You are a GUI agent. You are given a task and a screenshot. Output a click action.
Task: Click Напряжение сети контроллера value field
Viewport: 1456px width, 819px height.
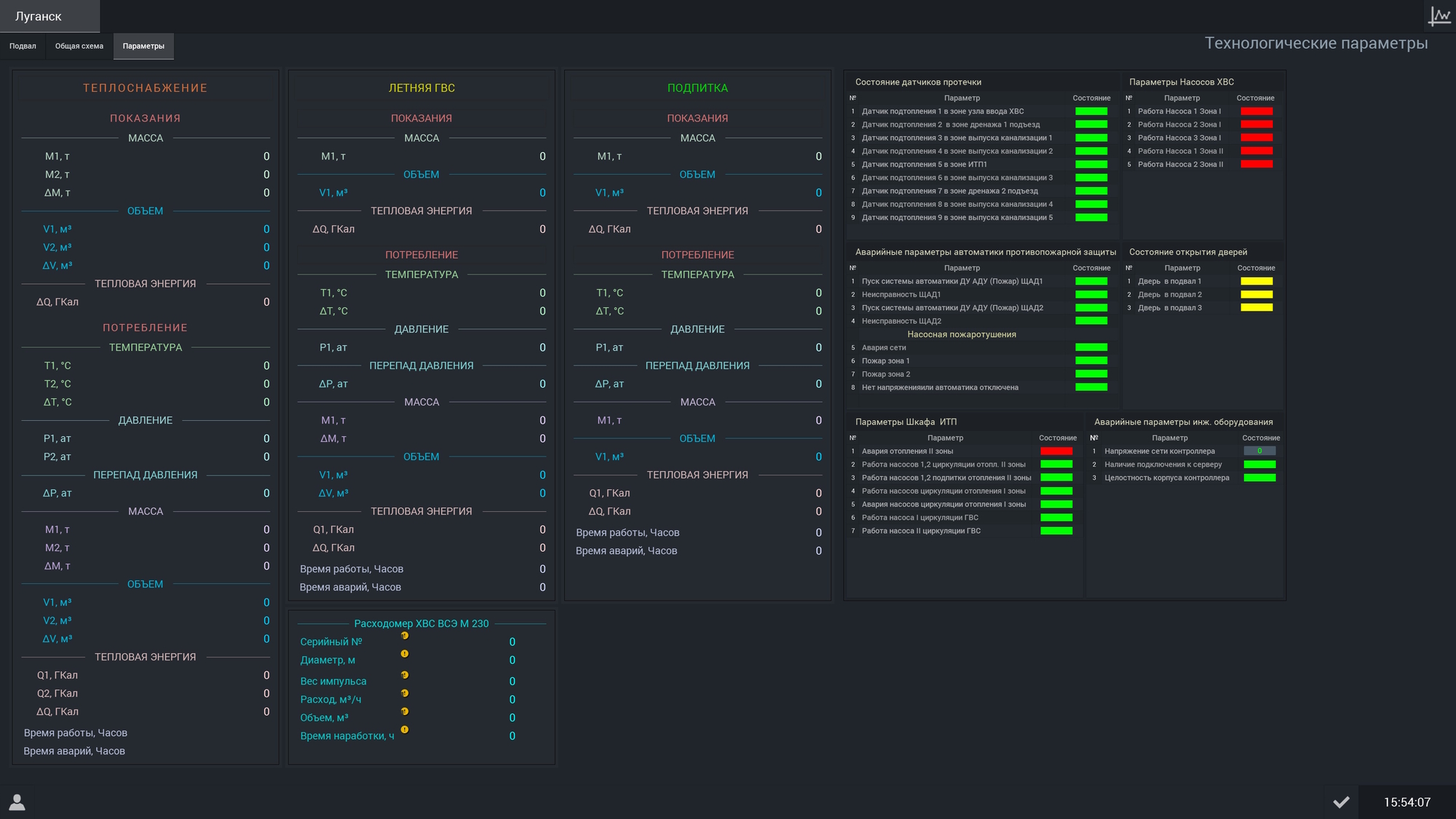(1259, 451)
